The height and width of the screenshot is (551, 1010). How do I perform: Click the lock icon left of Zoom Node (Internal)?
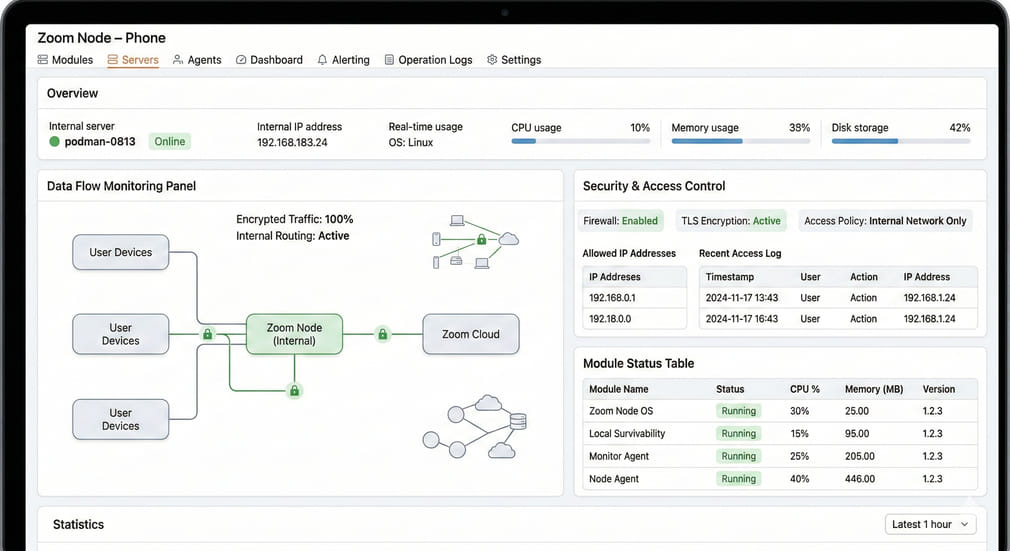click(x=208, y=334)
